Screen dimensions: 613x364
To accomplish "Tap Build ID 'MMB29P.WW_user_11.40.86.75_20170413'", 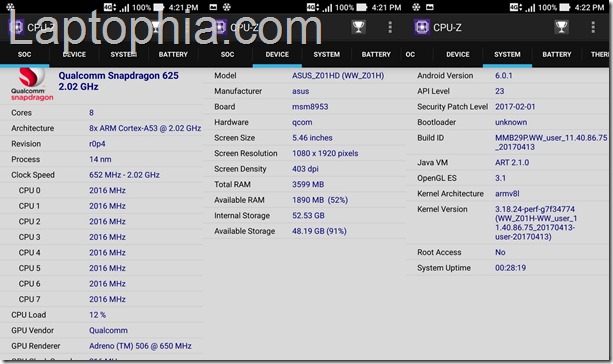I will 551,142.
